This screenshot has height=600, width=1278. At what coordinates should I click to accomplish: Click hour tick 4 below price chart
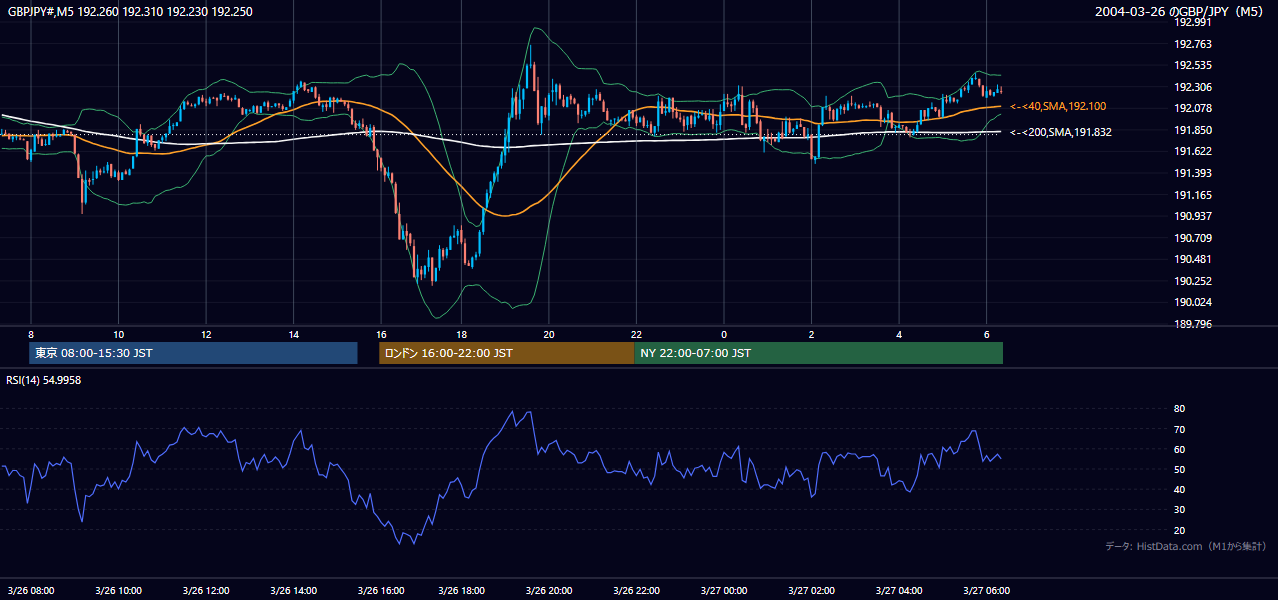click(899, 334)
